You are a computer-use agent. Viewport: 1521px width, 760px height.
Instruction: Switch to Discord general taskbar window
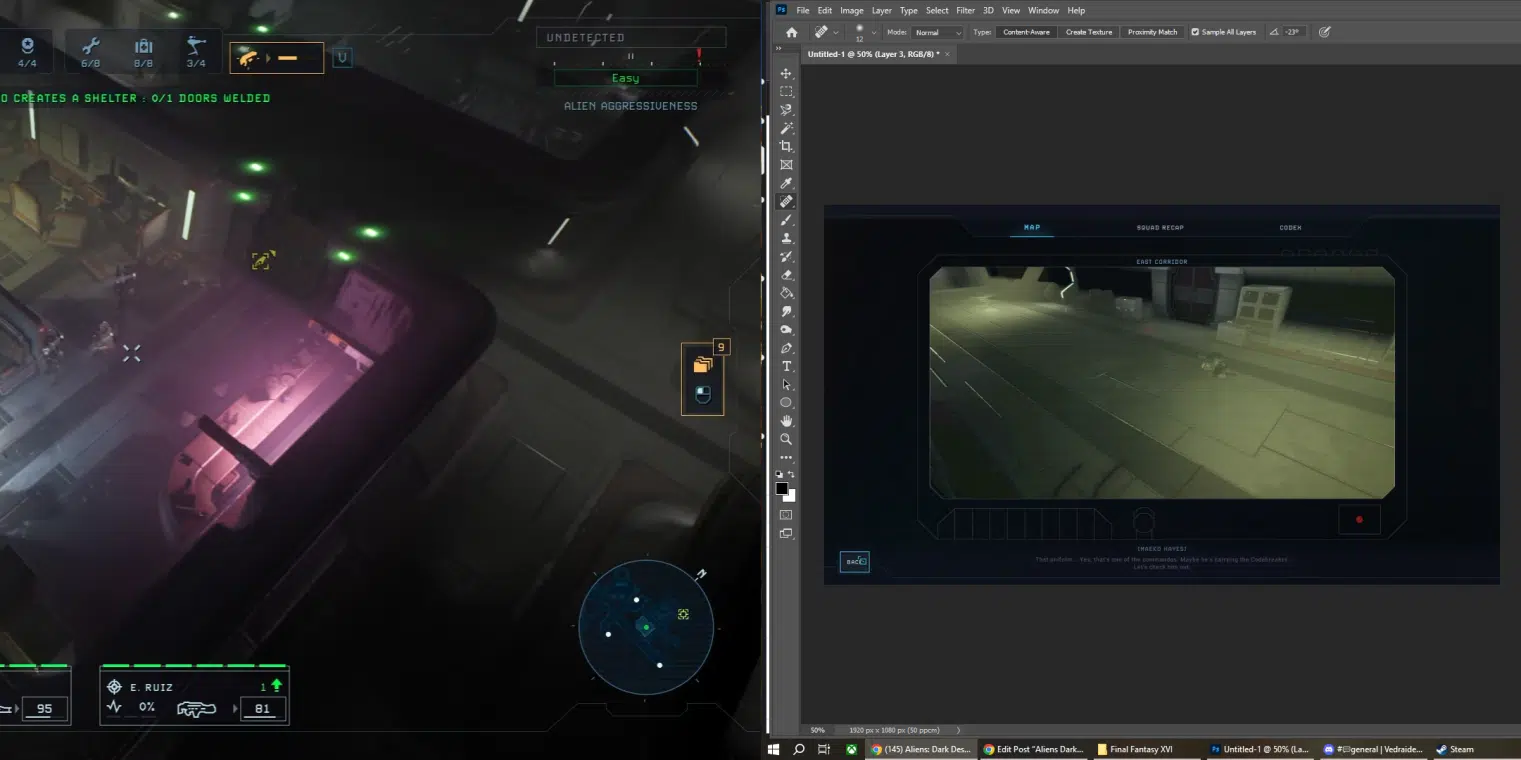(1374, 749)
